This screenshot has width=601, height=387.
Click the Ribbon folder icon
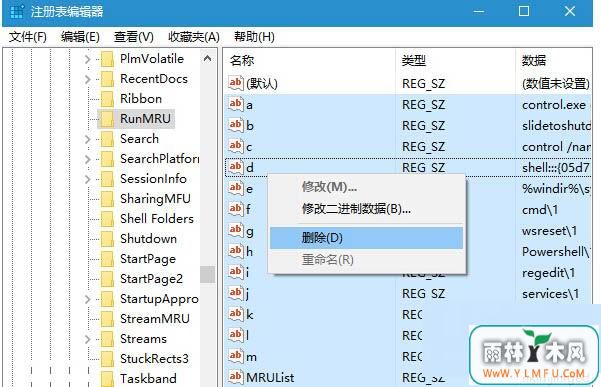[107, 99]
